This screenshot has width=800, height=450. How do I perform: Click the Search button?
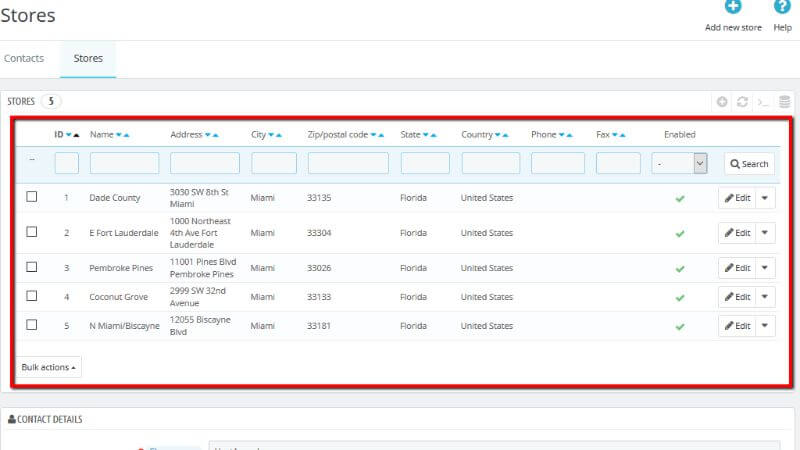pos(748,164)
